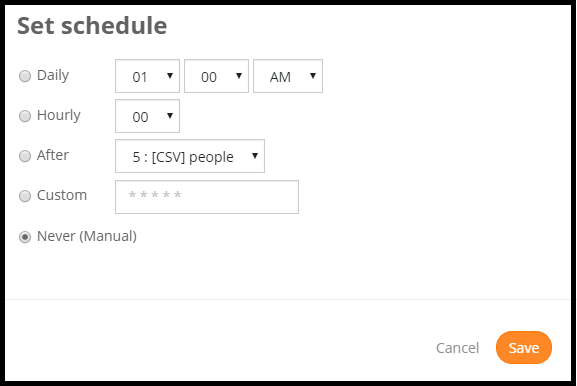Viewport: 577px width, 386px height.
Task: Select the Daily radio button
Action: click(x=25, y=76)
